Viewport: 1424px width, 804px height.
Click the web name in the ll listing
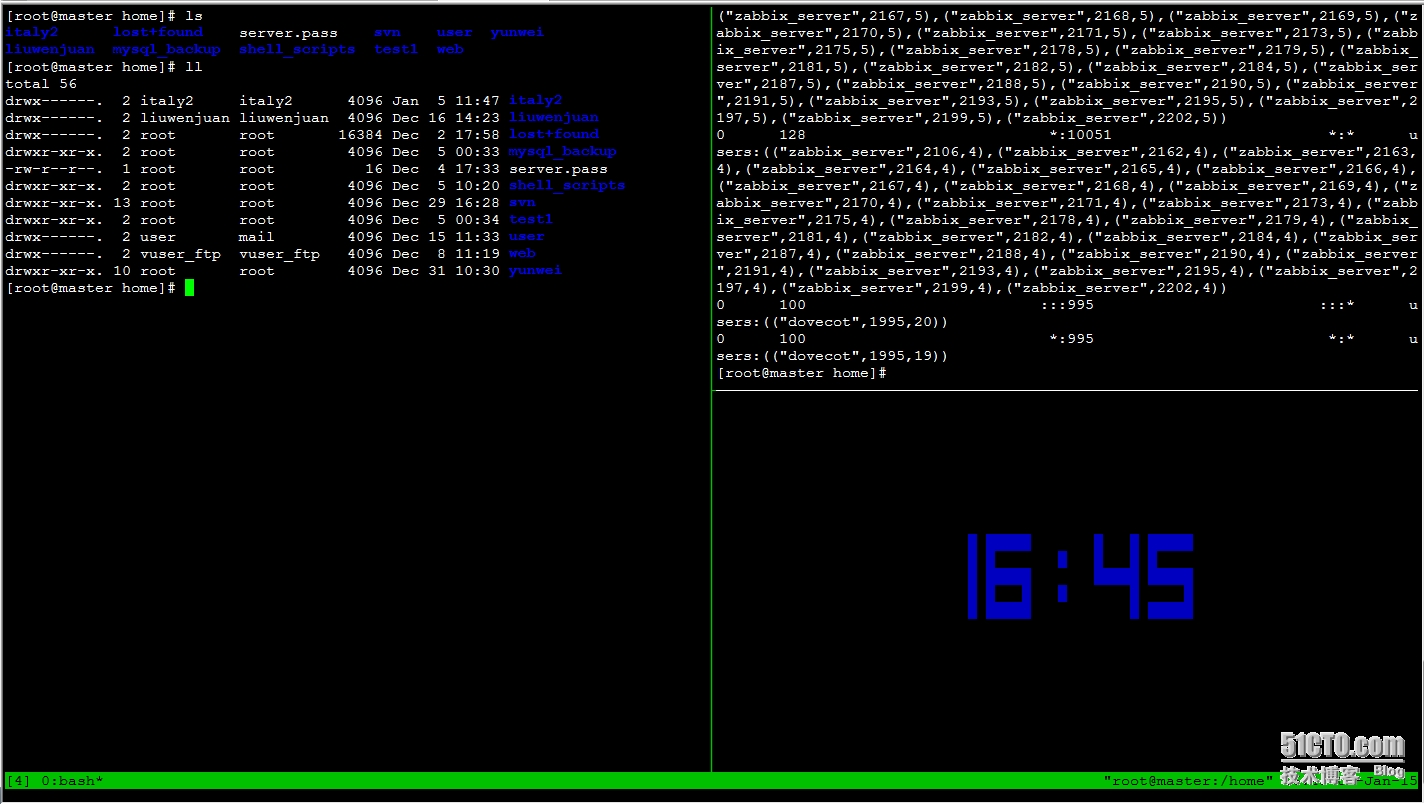click(522, 253)
